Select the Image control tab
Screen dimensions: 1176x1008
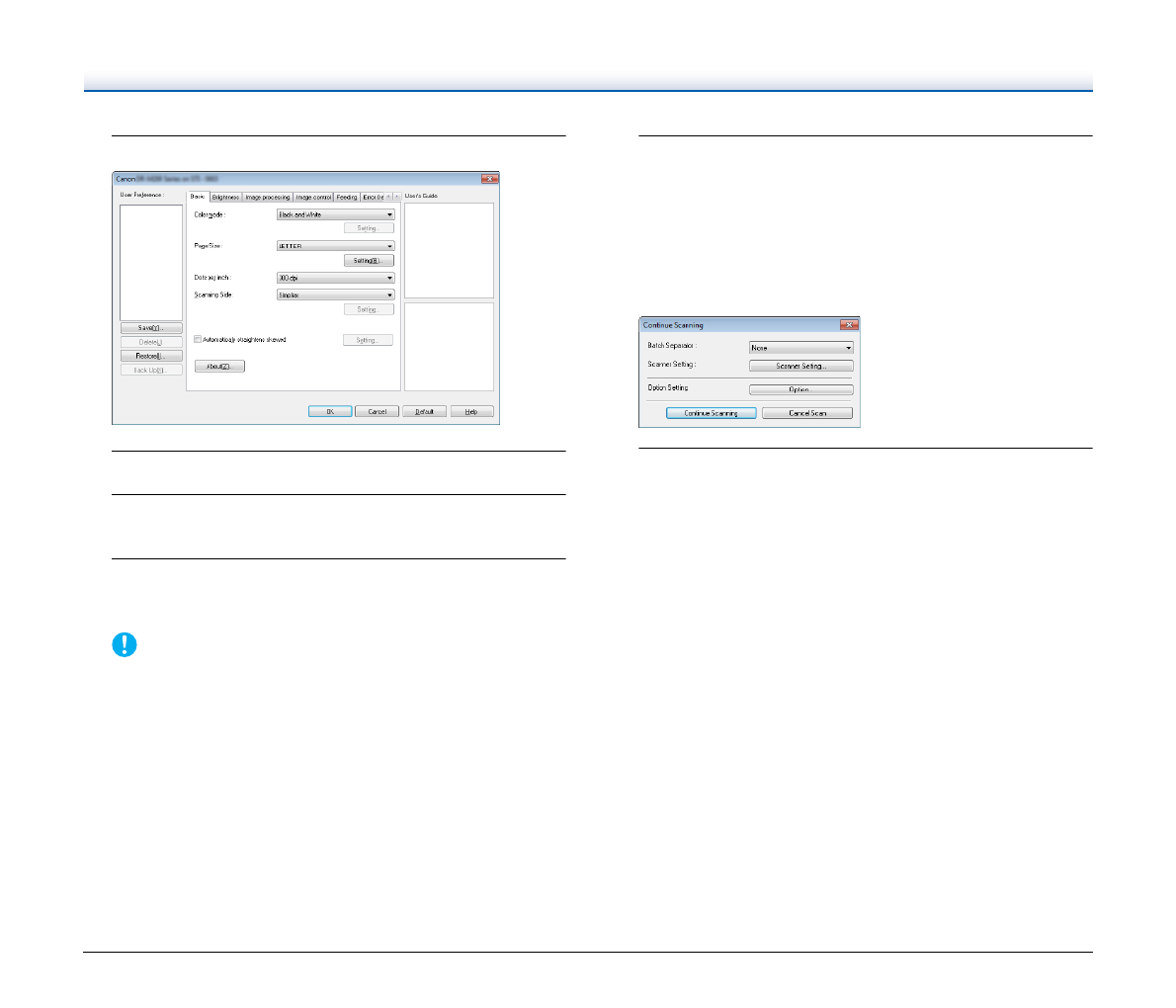313,197
